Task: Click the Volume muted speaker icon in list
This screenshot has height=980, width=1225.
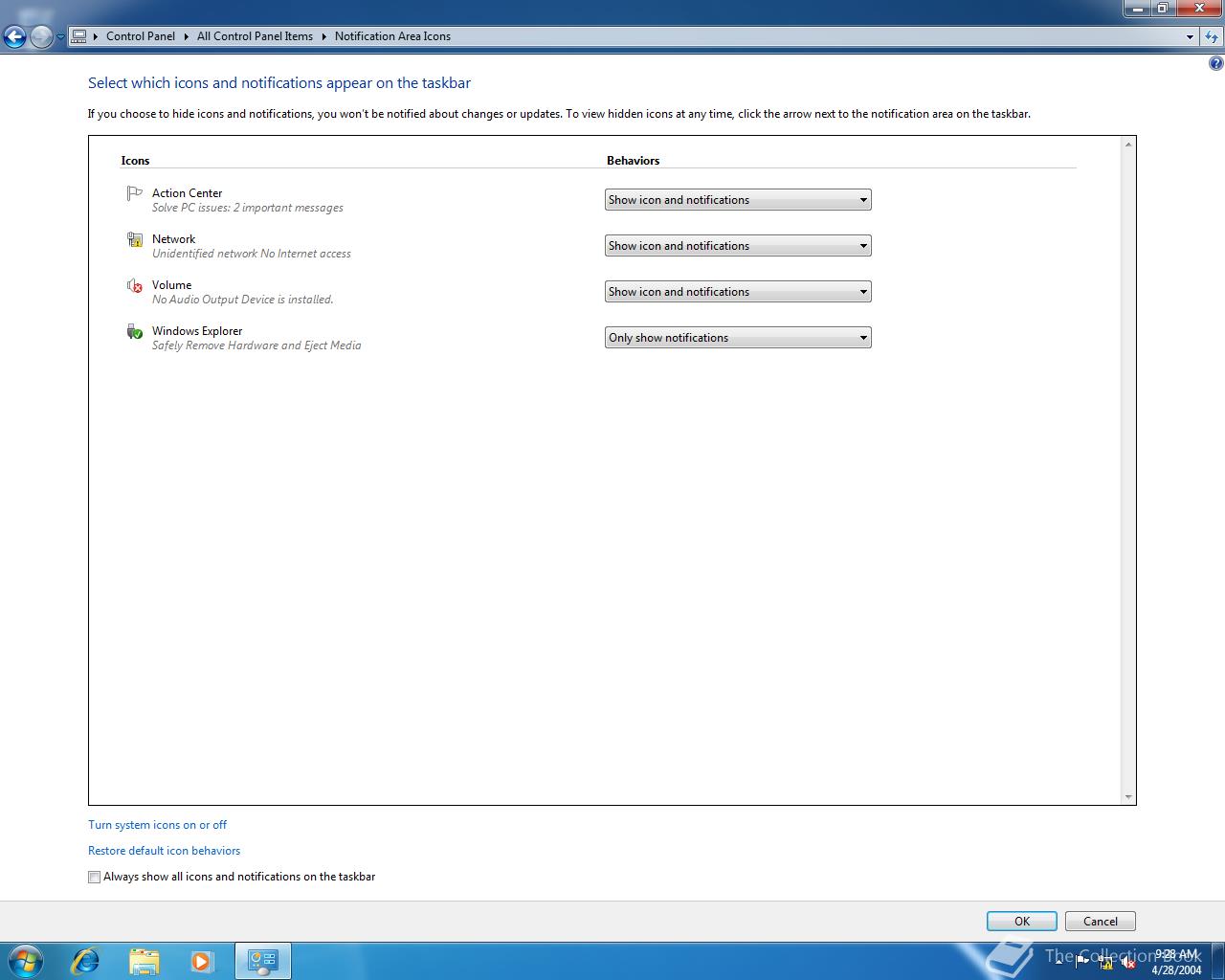Action: pos(135,285)
